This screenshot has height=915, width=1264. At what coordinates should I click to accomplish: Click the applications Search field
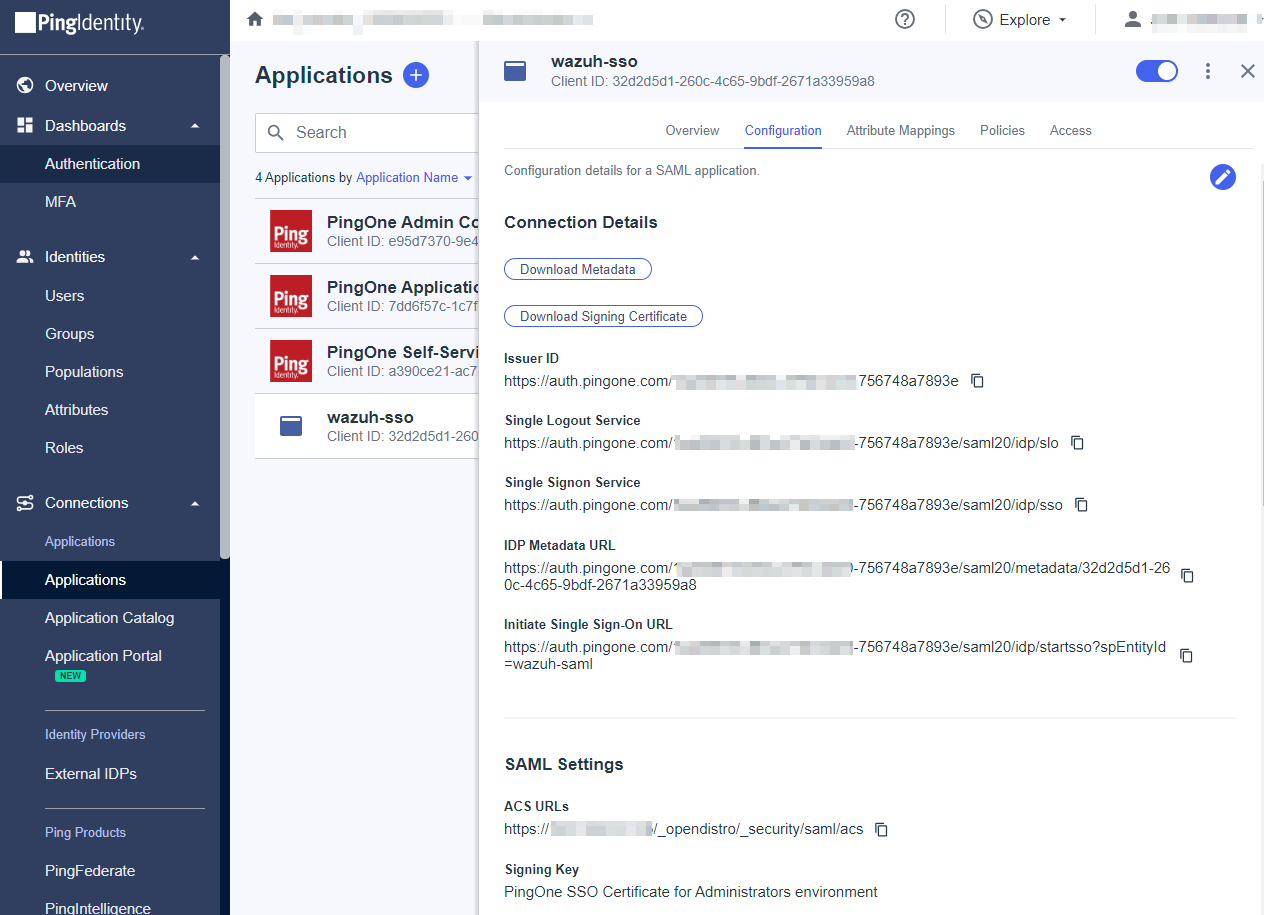pos(367,133)
